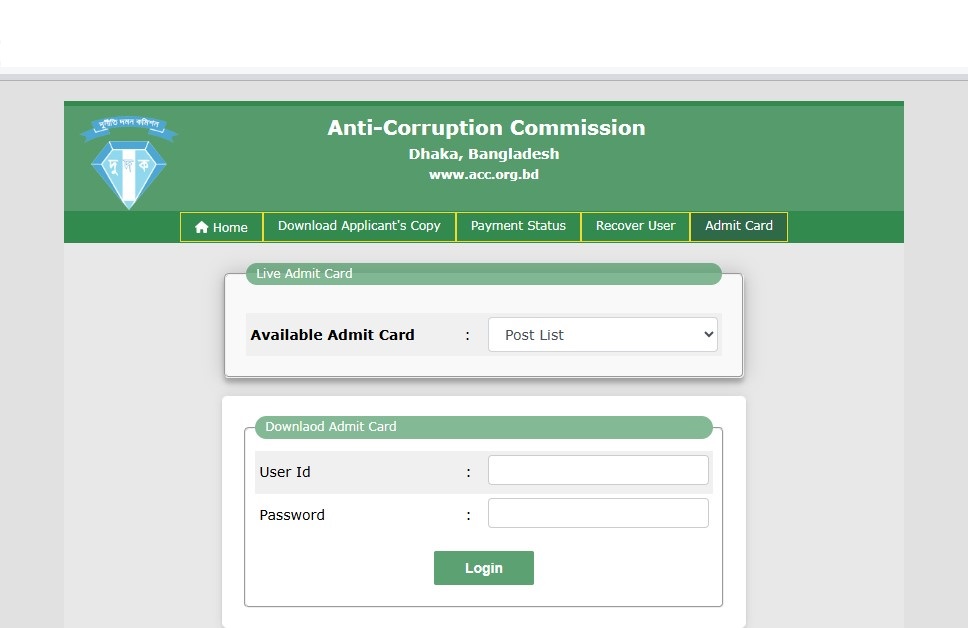Click into the Password input box
This screenshot has width=968, height=628.
(598, 514)
